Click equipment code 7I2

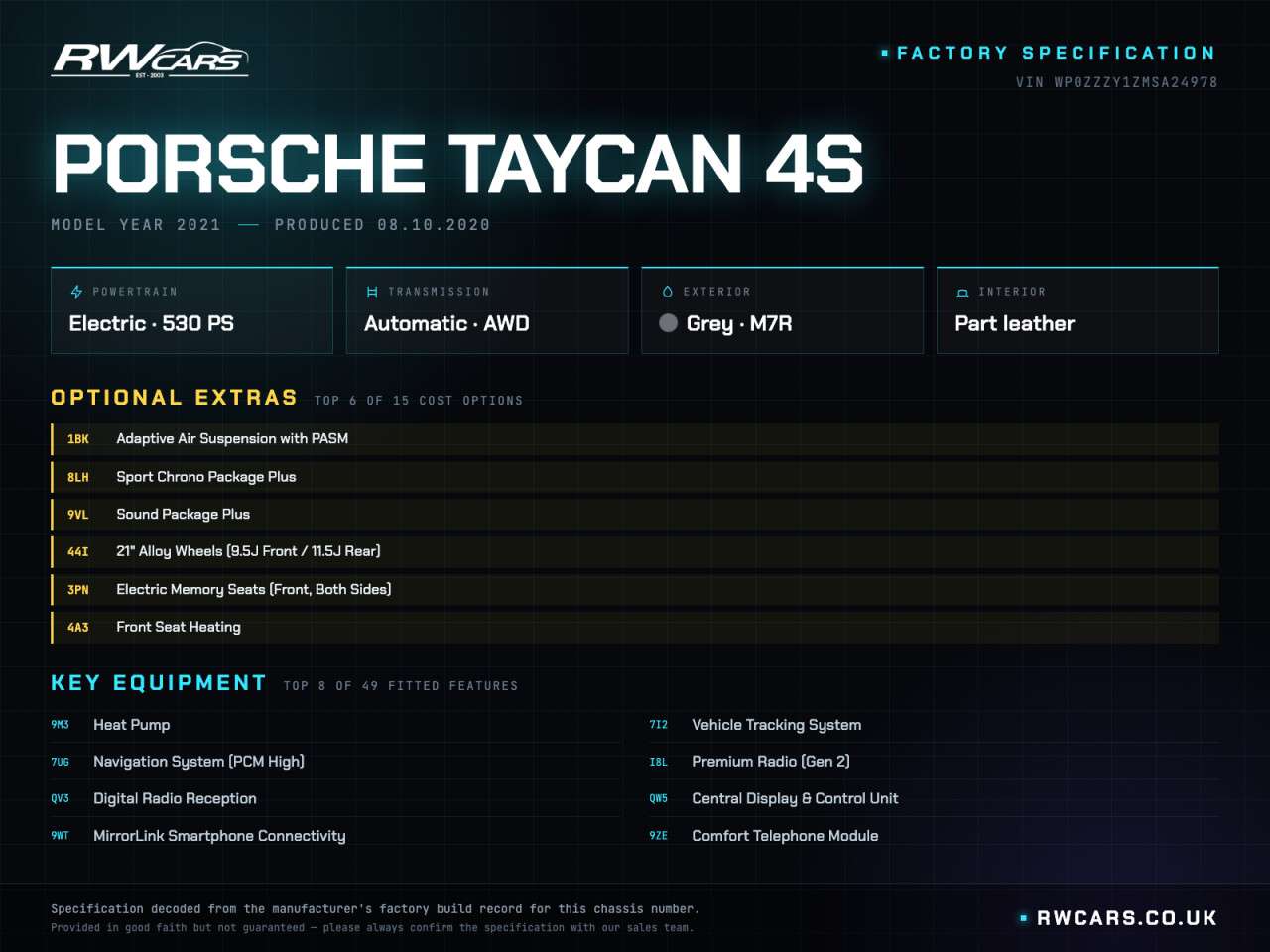(x=659, y=725)
